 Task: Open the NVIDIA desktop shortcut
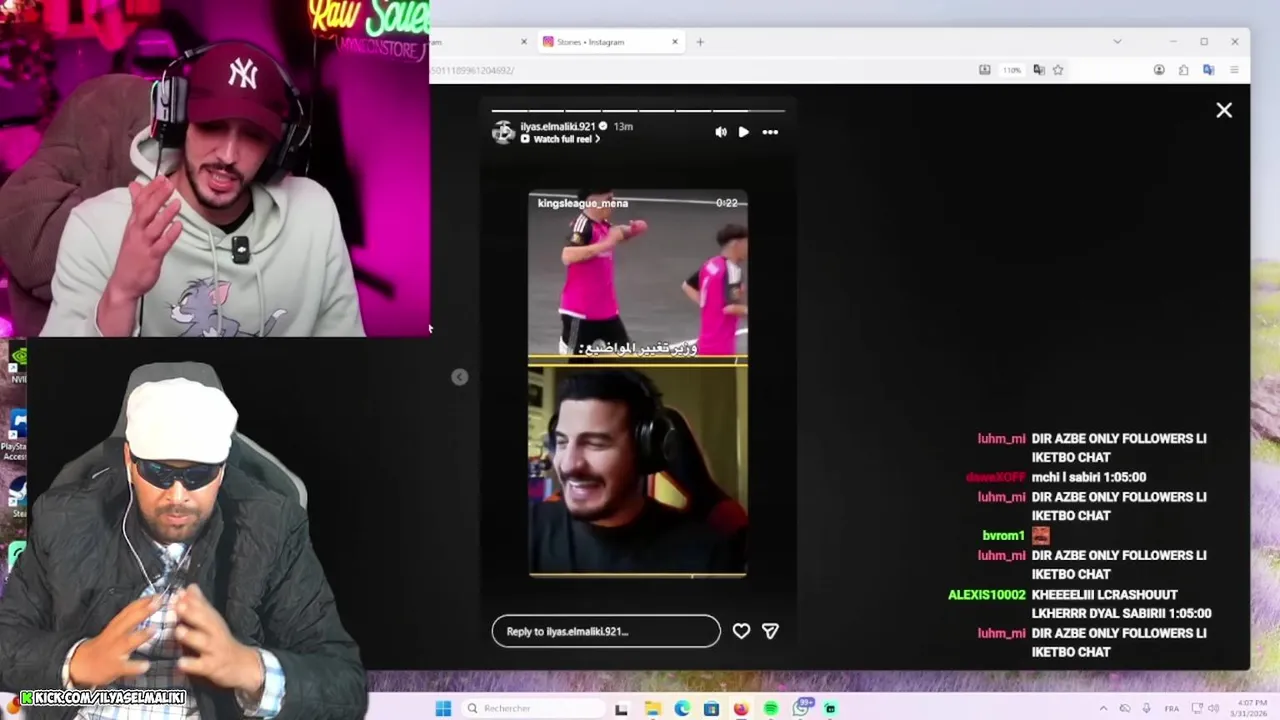point(18,363)
